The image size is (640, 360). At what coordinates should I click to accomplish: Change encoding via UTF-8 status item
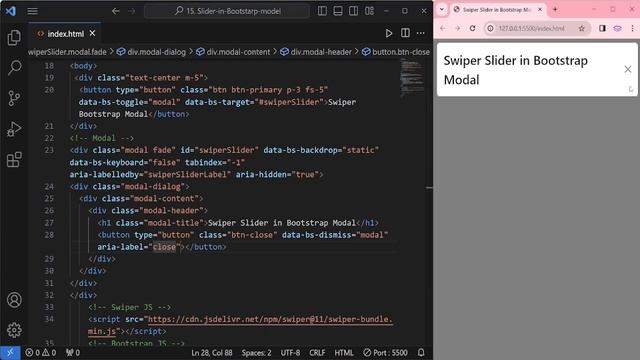tap(290, 353)
